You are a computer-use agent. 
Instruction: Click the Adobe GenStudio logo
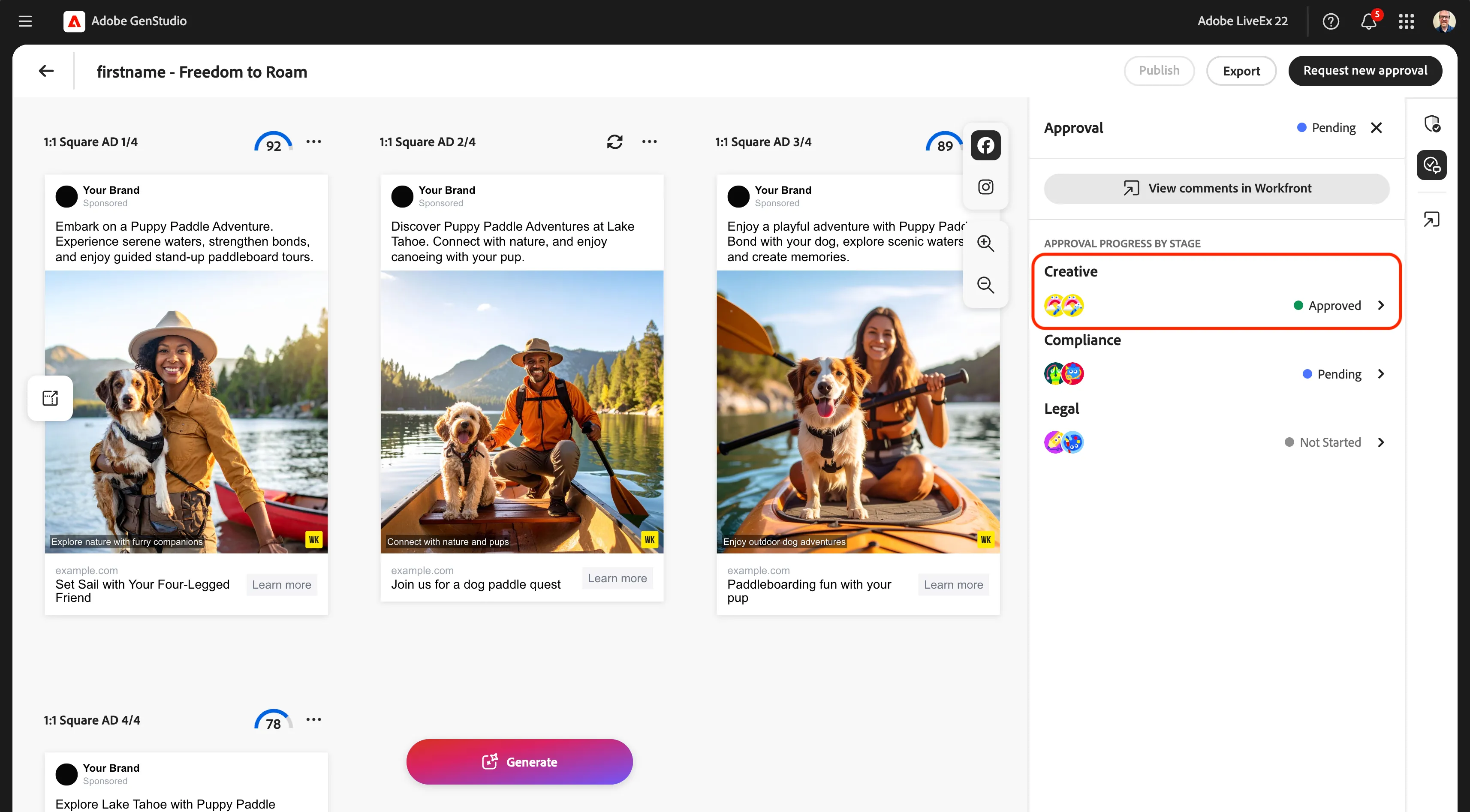74,21
